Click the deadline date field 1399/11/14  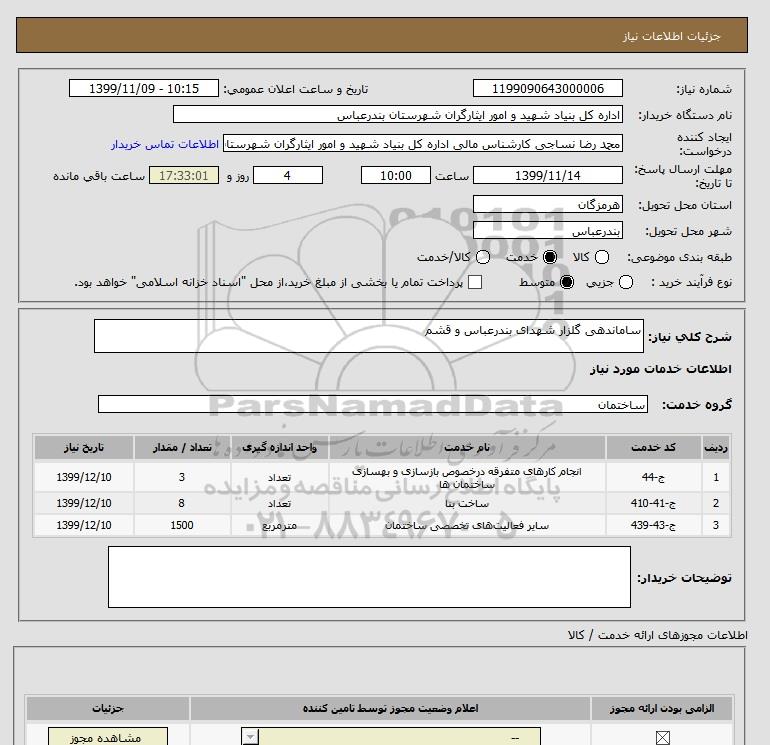[x=548, y=175]
